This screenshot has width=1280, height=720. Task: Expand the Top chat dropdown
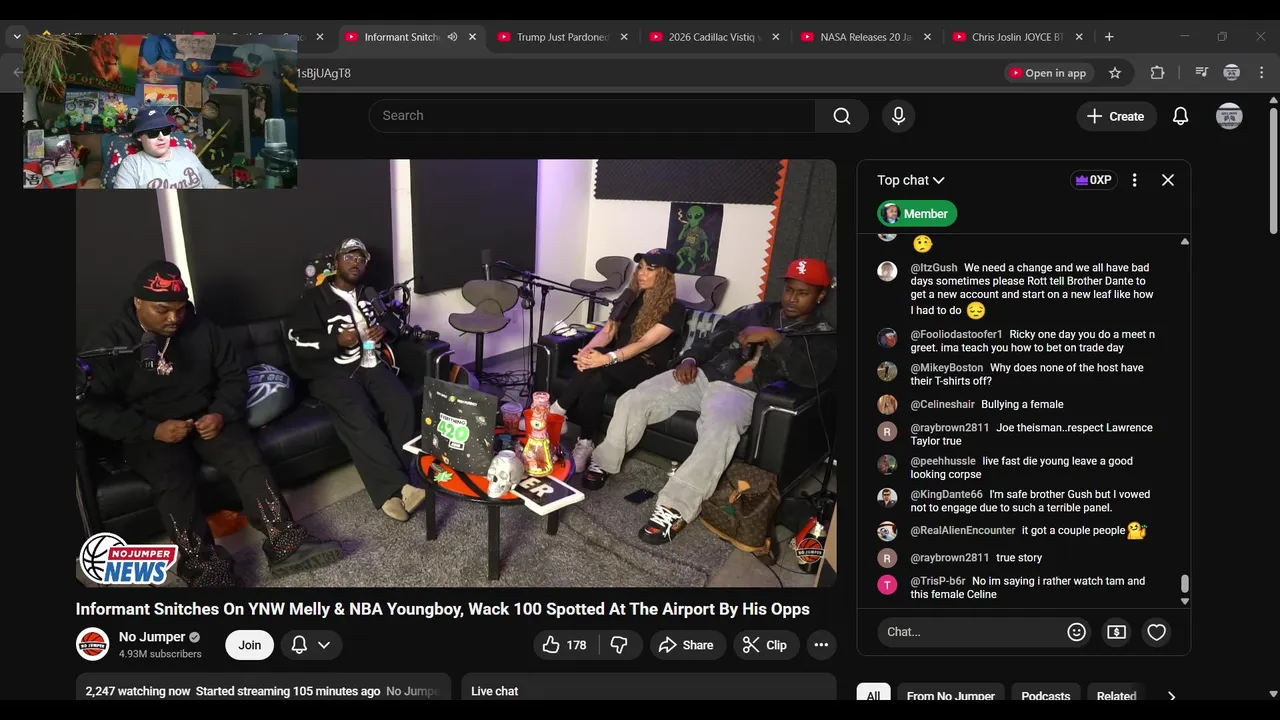(x=911, y=180)
